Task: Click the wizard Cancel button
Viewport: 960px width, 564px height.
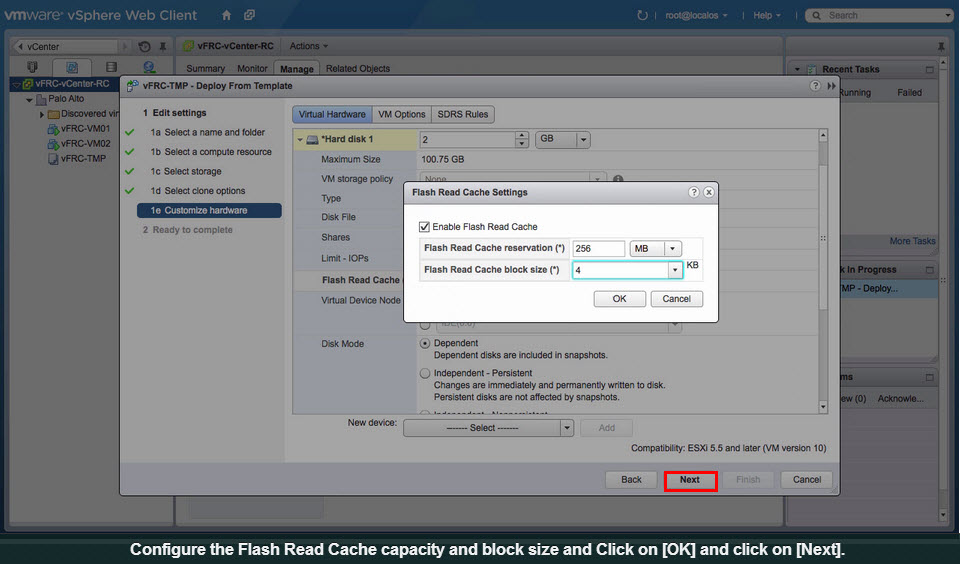Action: (807, 480)
